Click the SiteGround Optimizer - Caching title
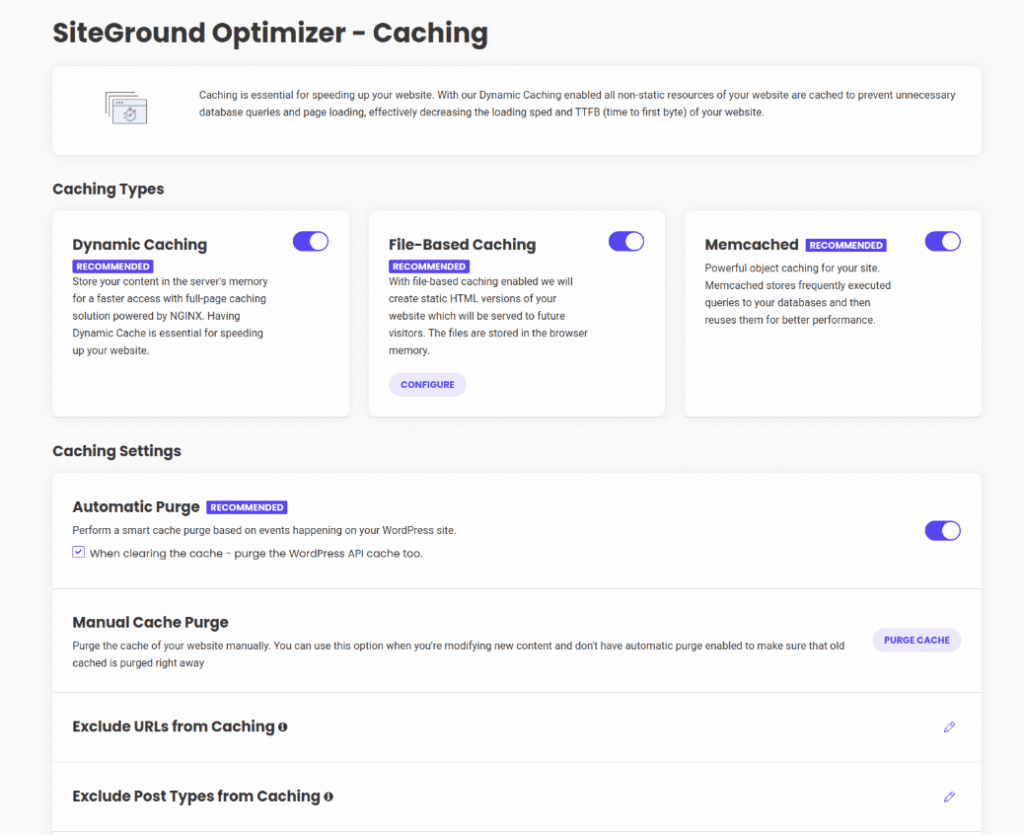Image resolution: width=1024 pixels, height=835 pixels. [270, 33]
